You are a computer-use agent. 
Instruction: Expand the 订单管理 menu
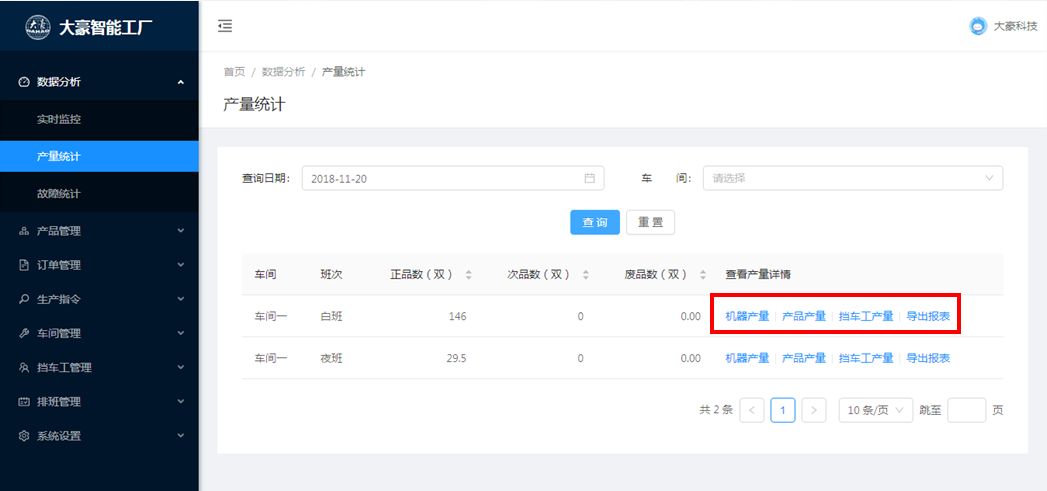(x=99, y=265)
